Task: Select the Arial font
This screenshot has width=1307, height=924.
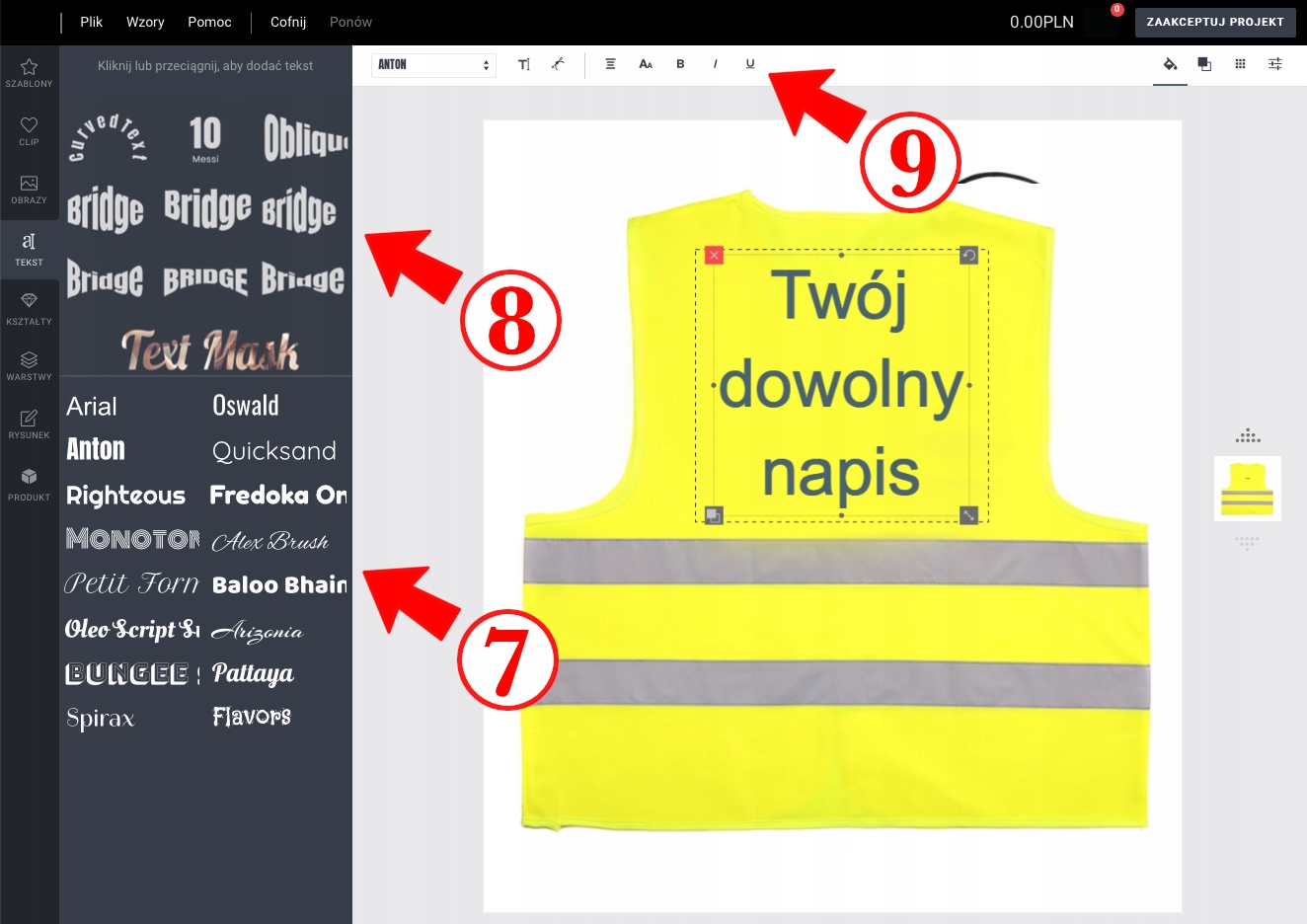Action: (x=92, y=407)
